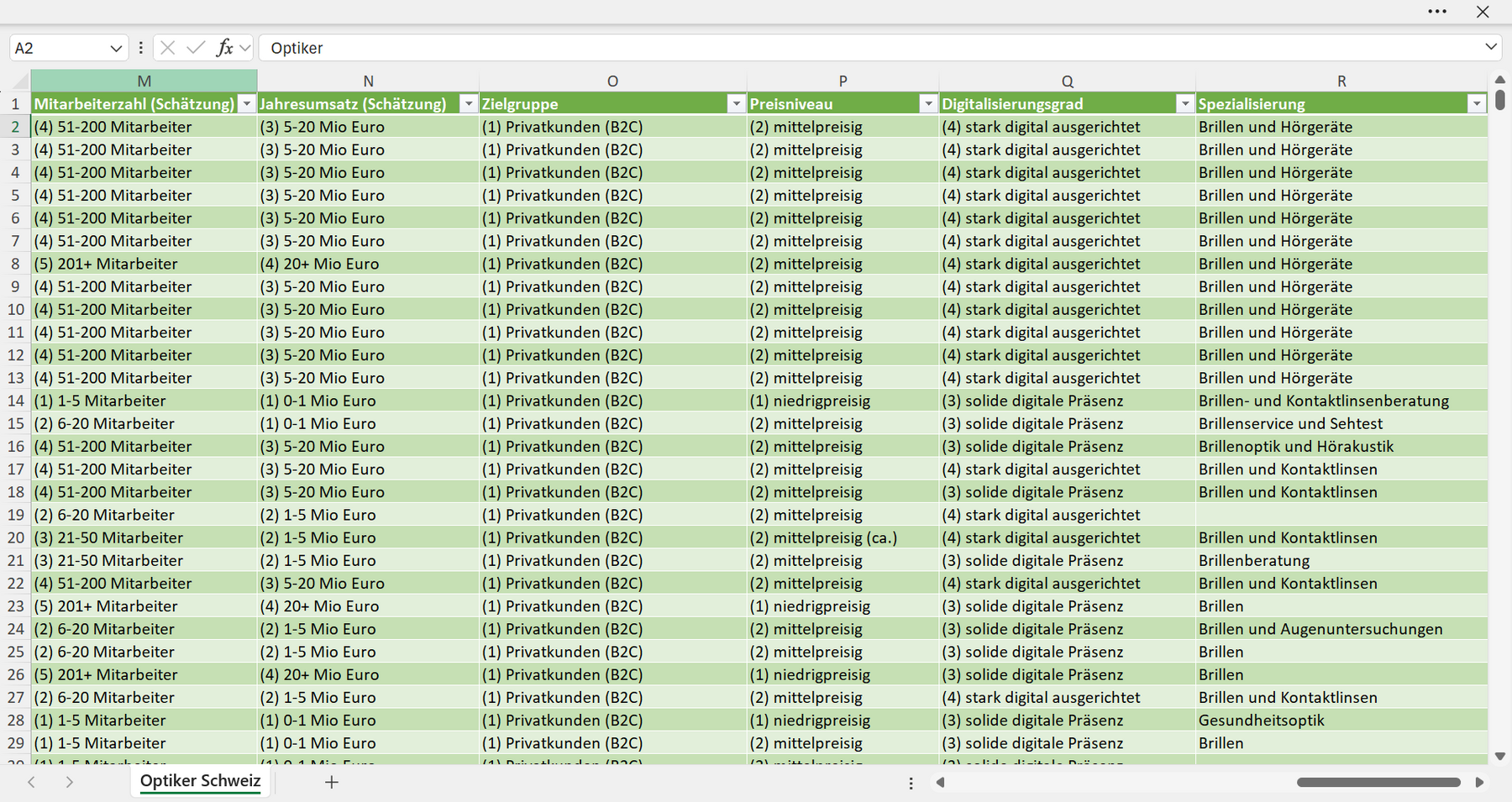Open the Spezialisierung filter dropdown
This screenshot has width=1512, height=802.
(x=1477, y=104)
